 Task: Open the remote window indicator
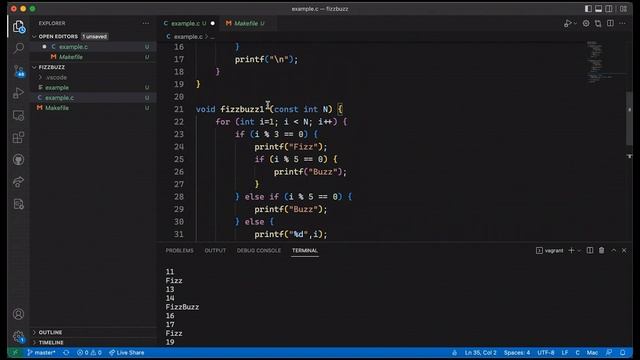[x=15, y=353]
